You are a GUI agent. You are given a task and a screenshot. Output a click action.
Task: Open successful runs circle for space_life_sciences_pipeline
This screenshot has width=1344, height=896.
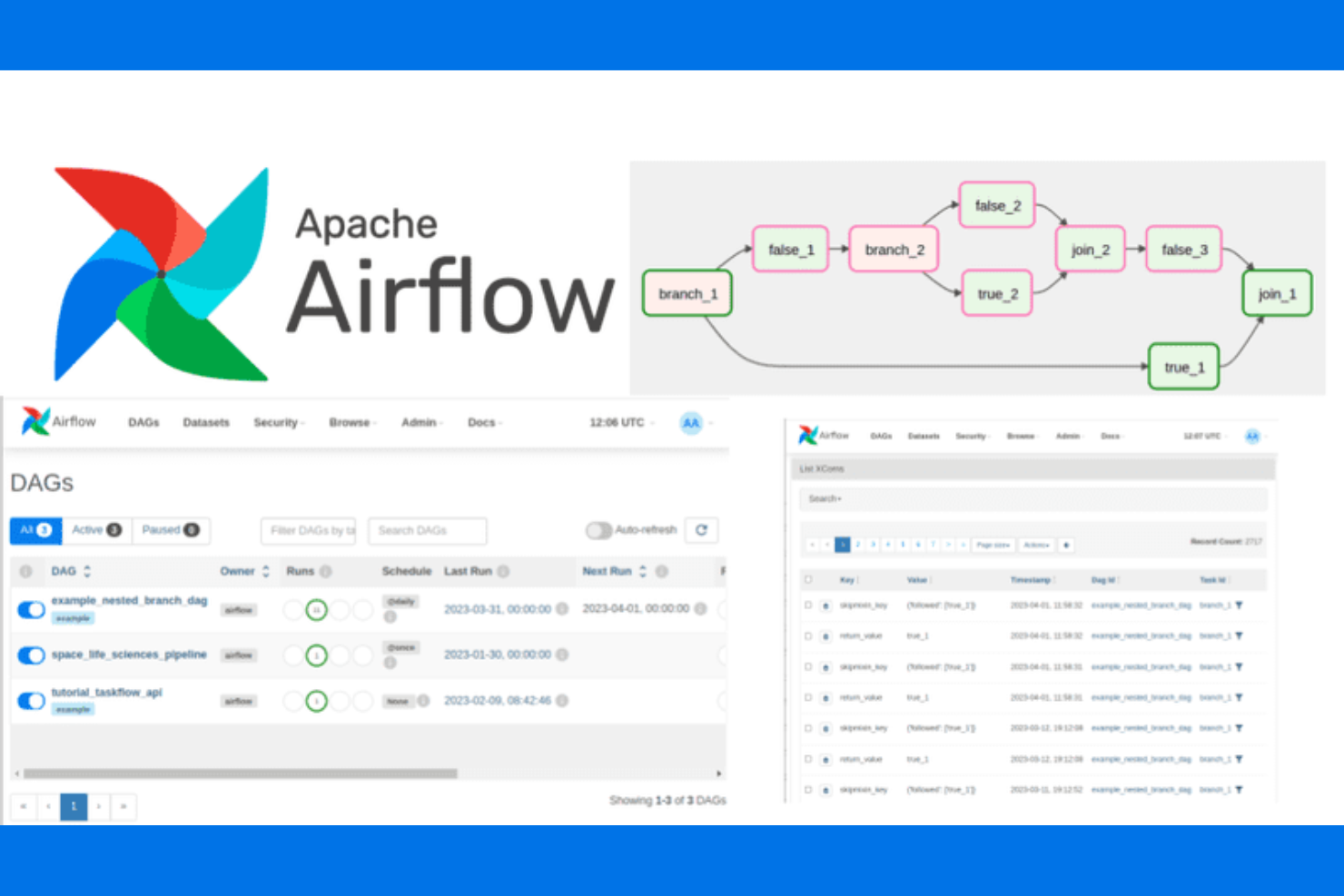click(x=316, y=655)
